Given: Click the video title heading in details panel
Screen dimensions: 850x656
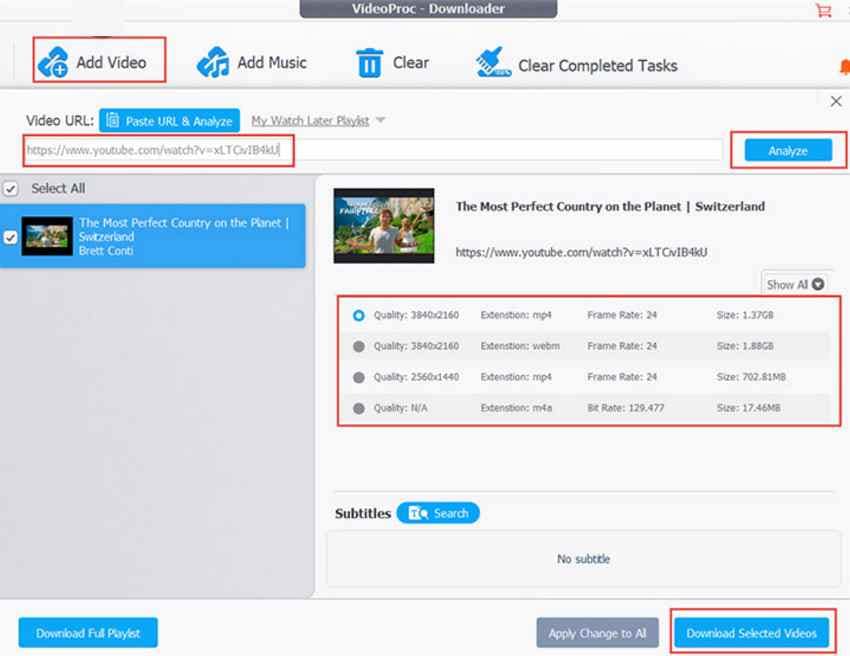Looking at the screenshot, I should pos(610,207).
